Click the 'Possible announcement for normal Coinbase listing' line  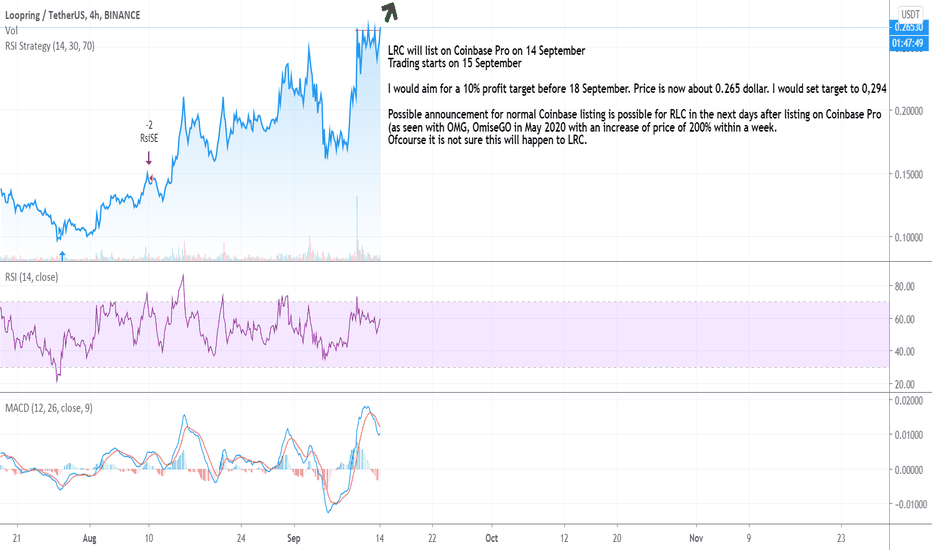(x=634, y=114)
